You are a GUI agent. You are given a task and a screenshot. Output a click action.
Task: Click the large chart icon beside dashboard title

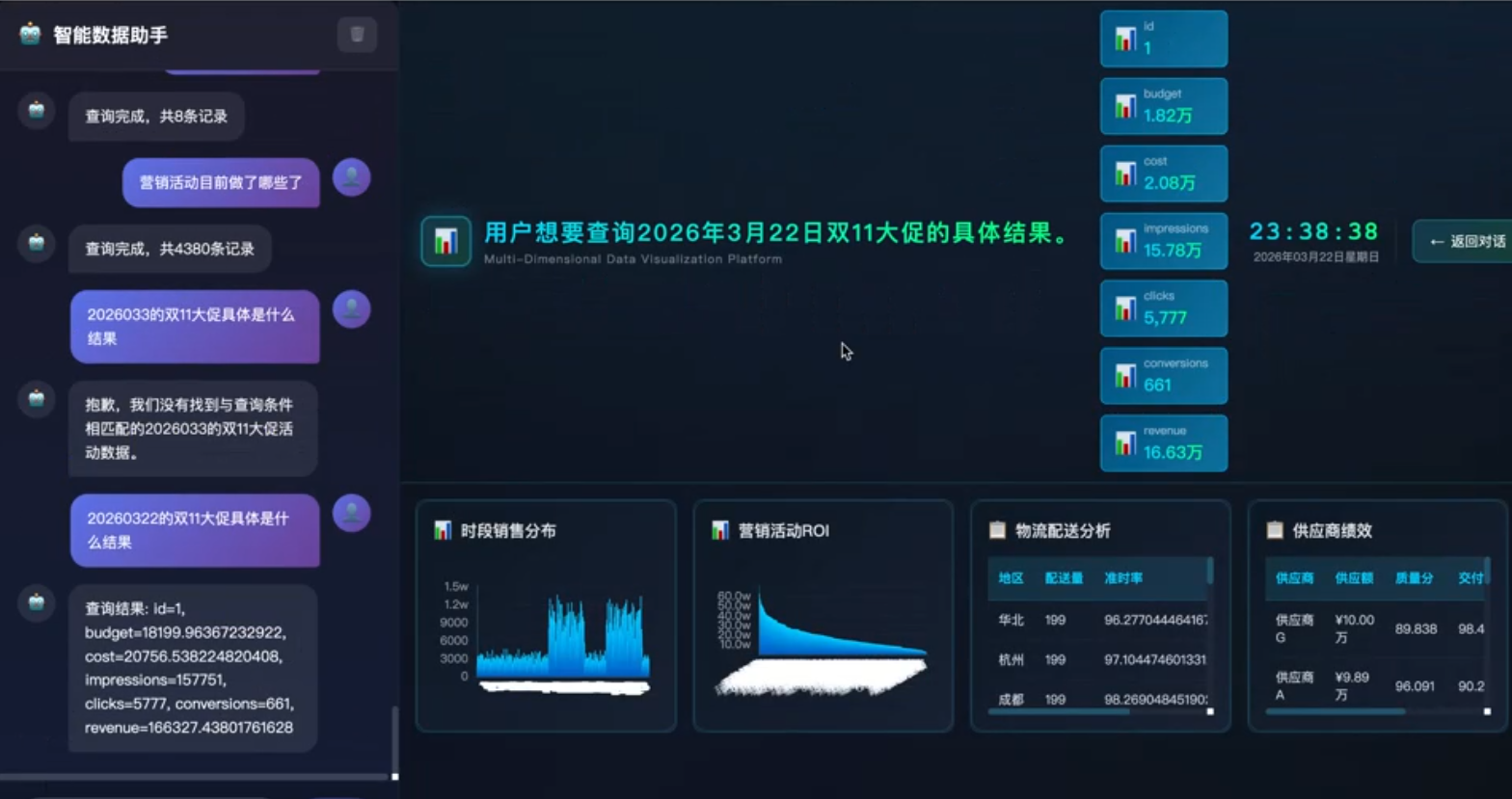445,241
